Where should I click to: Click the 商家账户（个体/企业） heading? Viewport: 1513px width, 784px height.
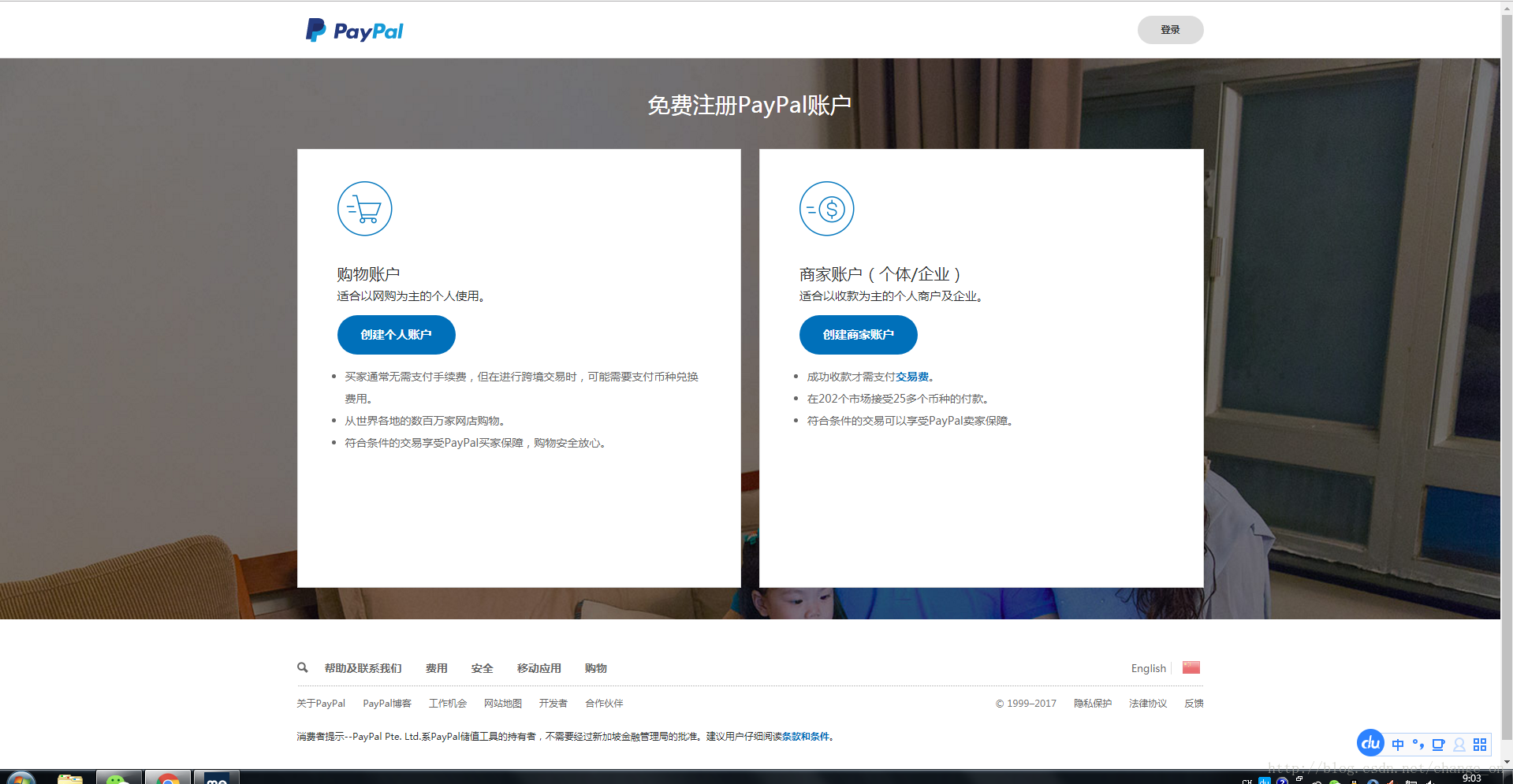(880, 274)
